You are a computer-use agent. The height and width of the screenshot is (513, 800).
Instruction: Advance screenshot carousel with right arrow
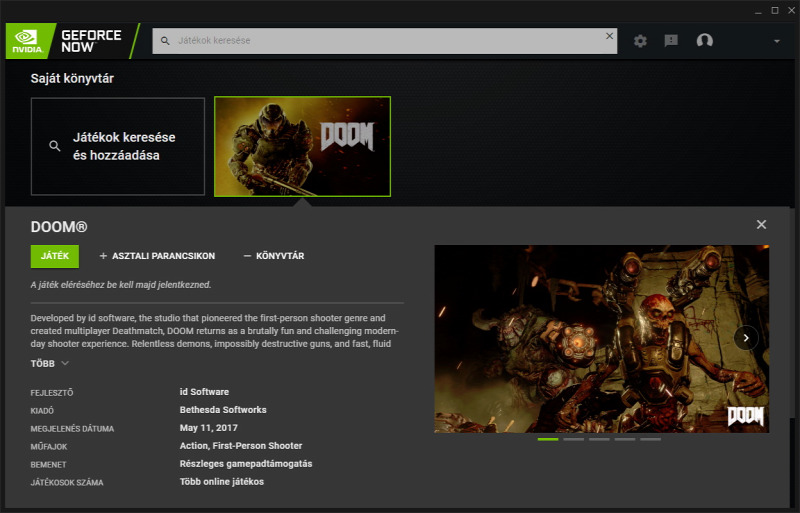(746, 338)
